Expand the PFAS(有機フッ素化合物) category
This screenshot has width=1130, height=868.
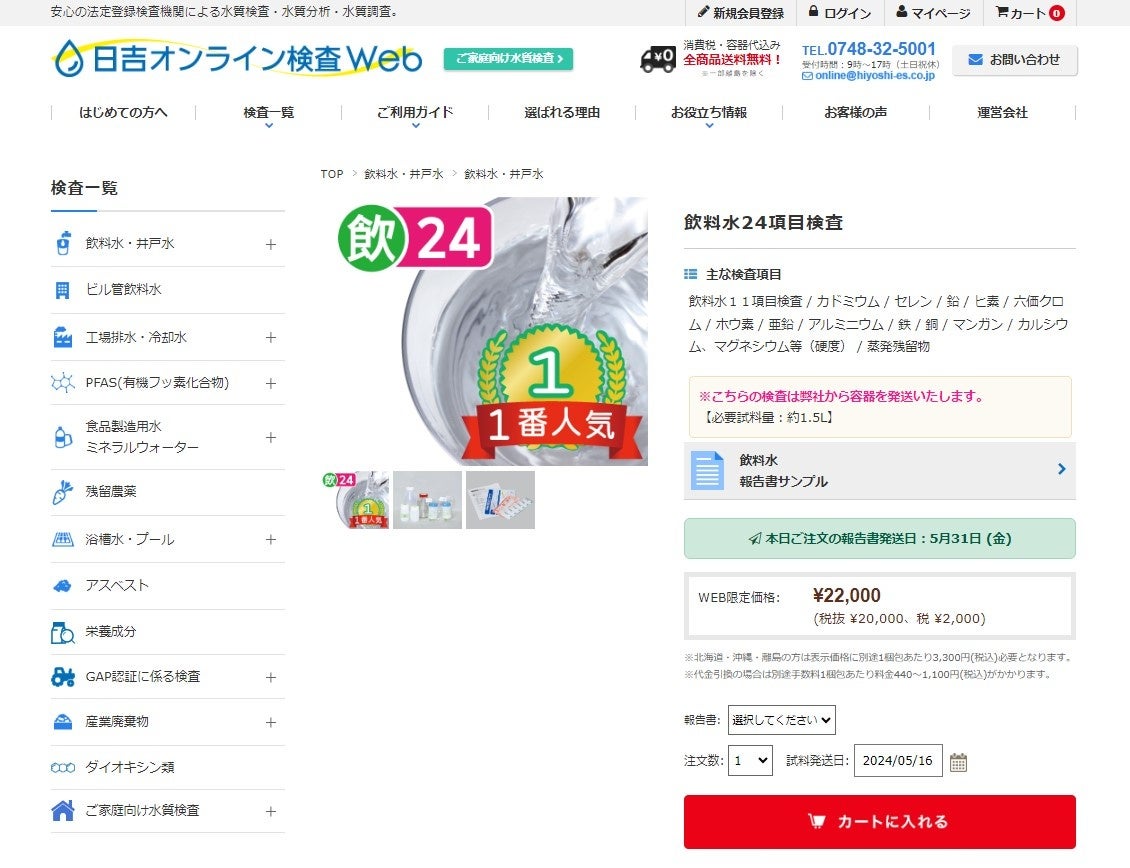coord(270,384)
